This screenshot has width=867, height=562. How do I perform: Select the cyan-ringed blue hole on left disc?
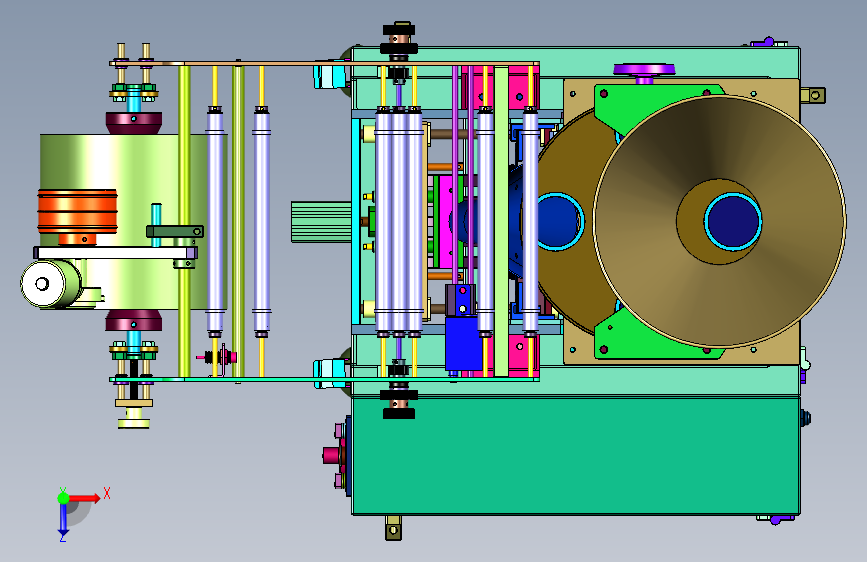(x=558, y=221)
